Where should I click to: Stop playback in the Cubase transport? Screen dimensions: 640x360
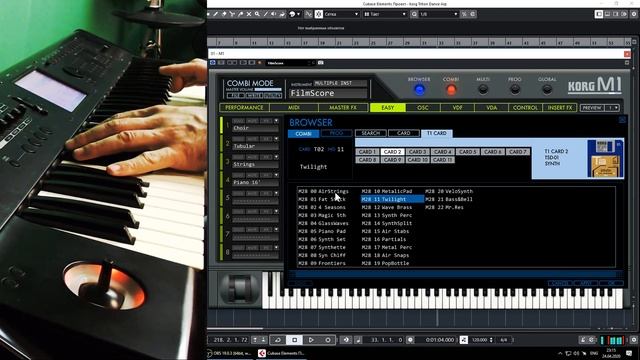[x=294, y=340]
